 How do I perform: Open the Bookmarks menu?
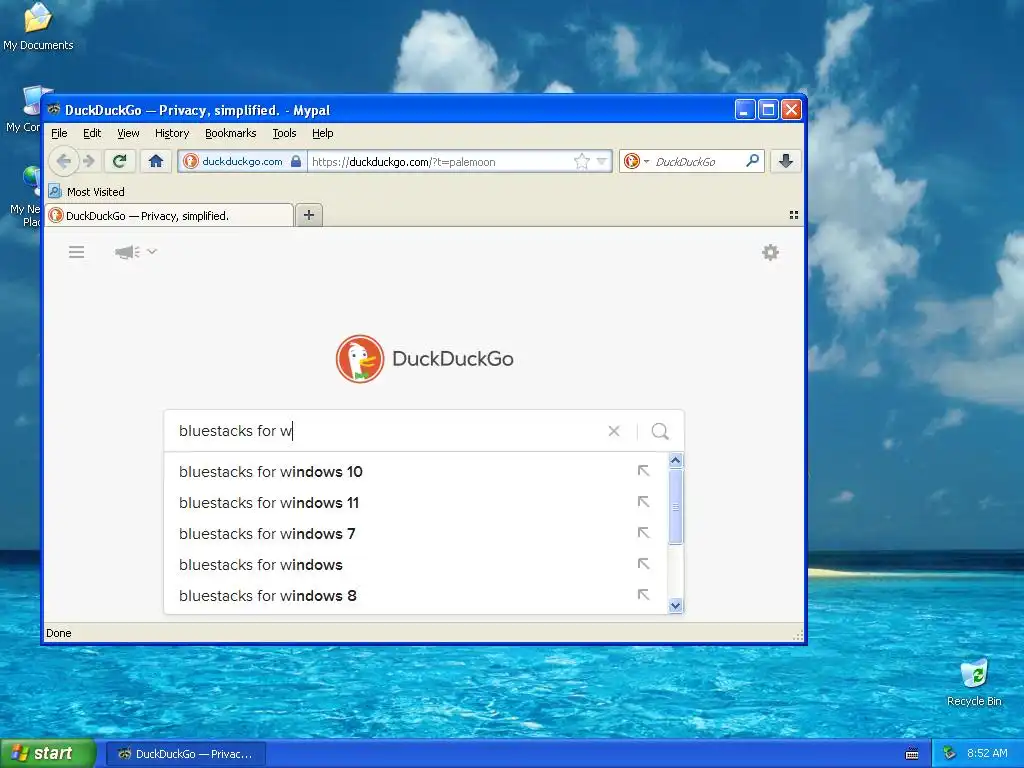point(231,133)
